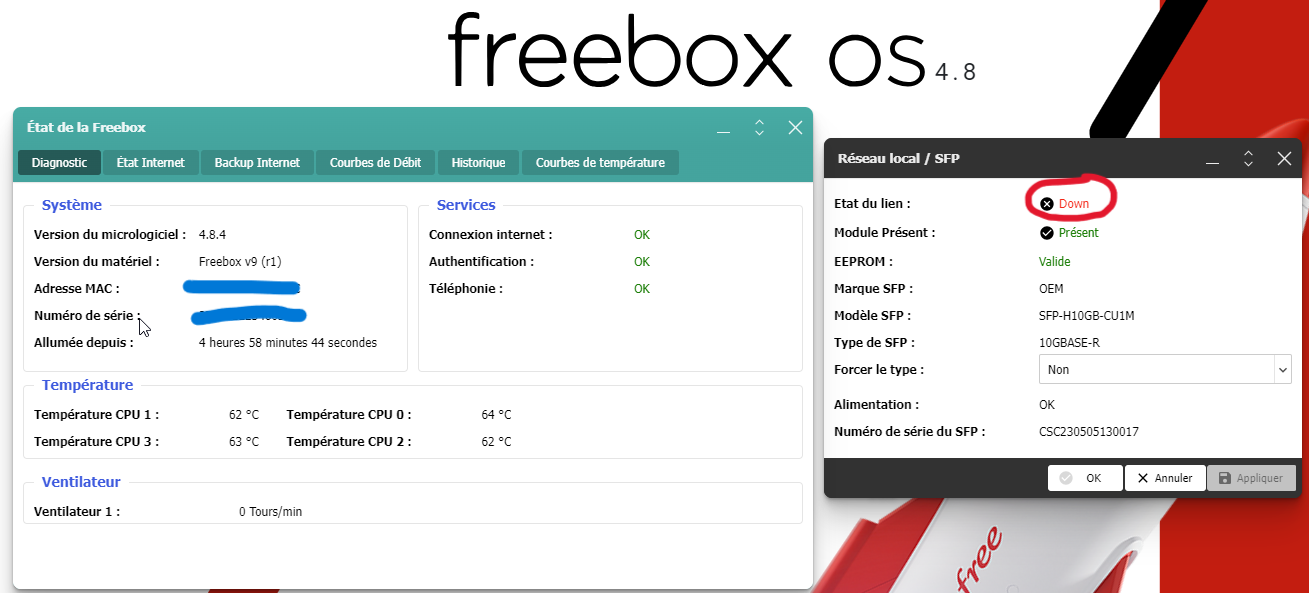The width and height of the screenshot is (1309, 593).
Task: Click the Connexion internet OK status
Action: coord(642,234)
